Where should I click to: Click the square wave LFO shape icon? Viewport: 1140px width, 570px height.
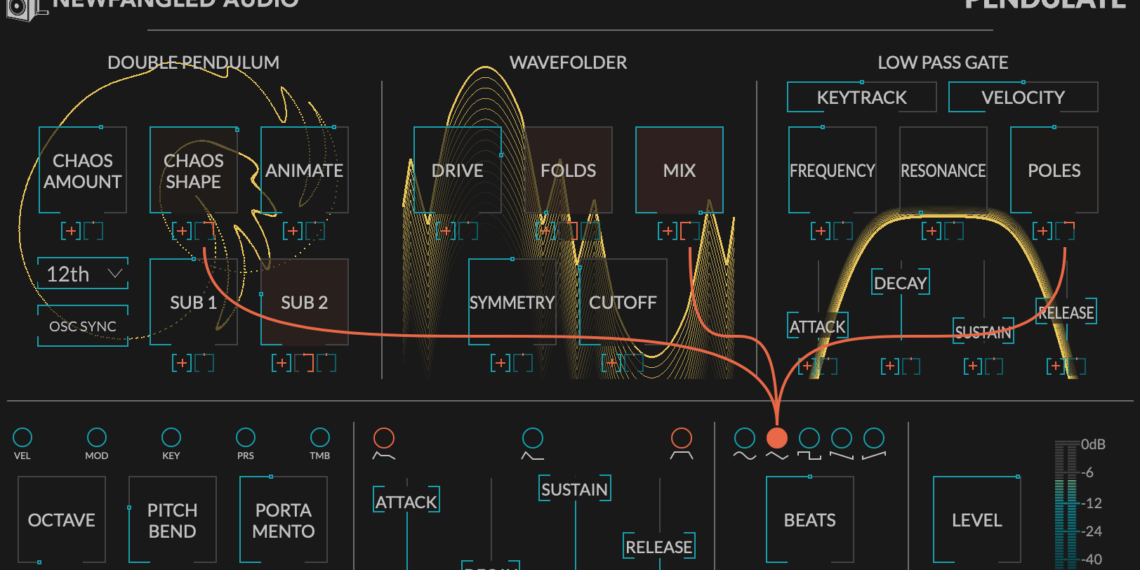(x=809, y=438)
